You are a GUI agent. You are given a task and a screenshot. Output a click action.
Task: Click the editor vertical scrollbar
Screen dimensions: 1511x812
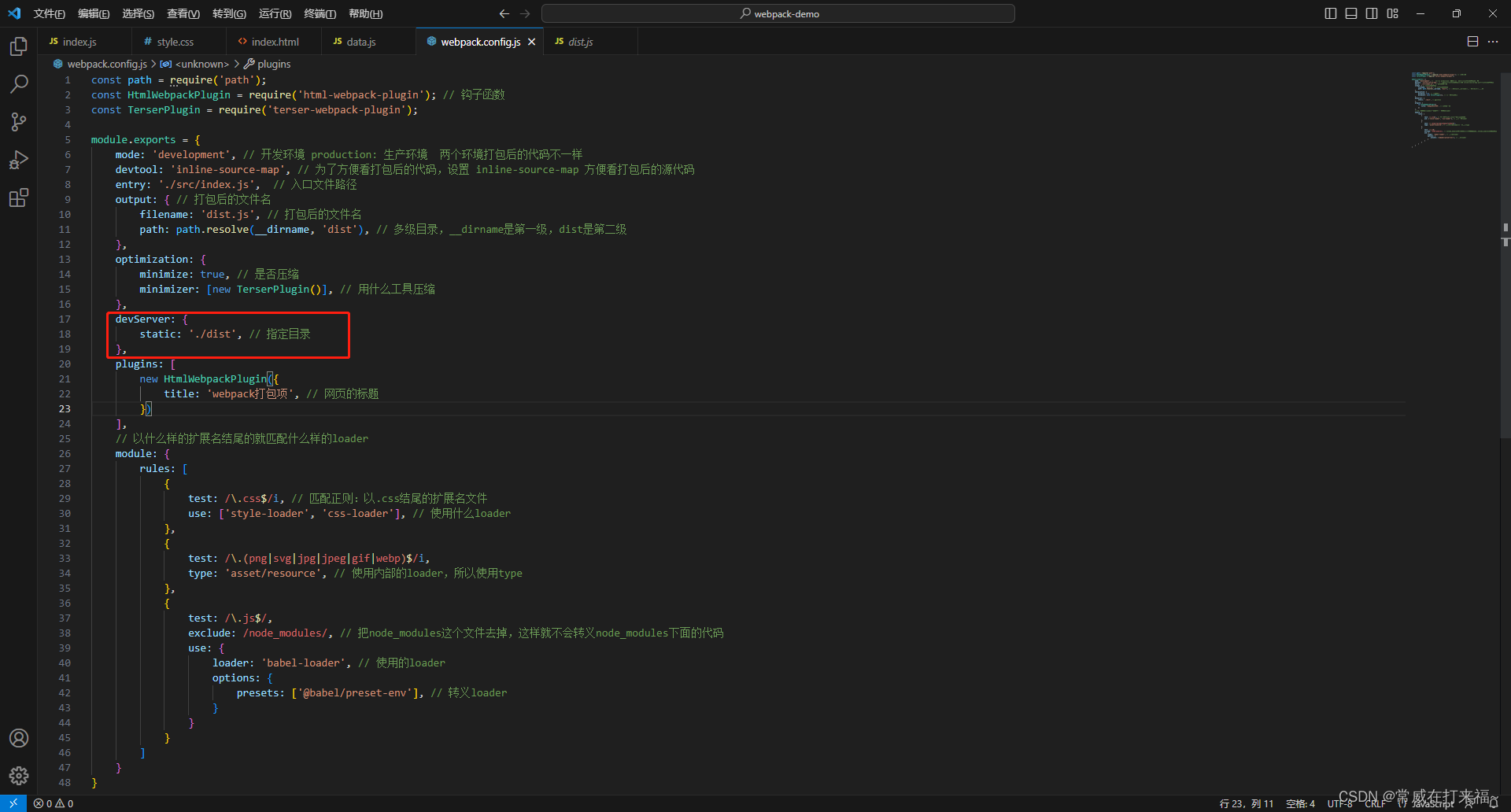[1505, 255]
